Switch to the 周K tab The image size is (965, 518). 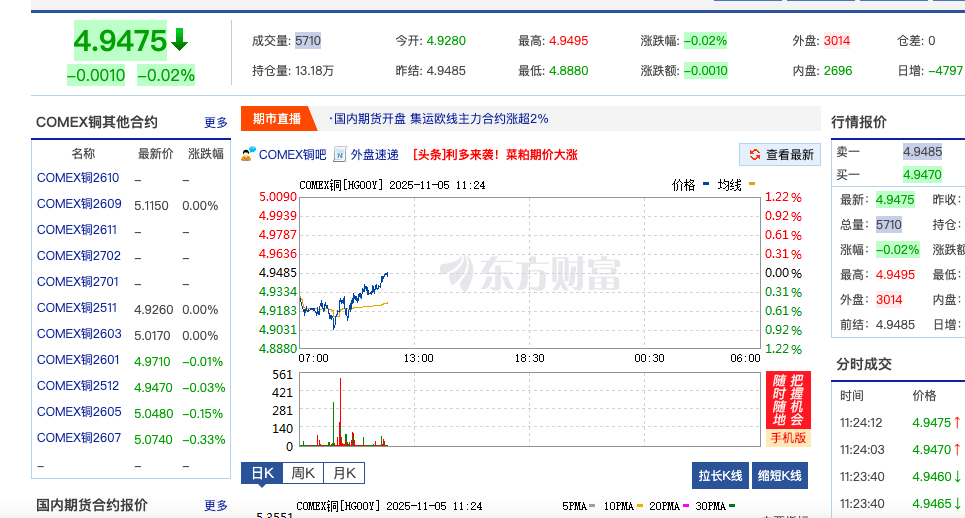click(303, 473)
